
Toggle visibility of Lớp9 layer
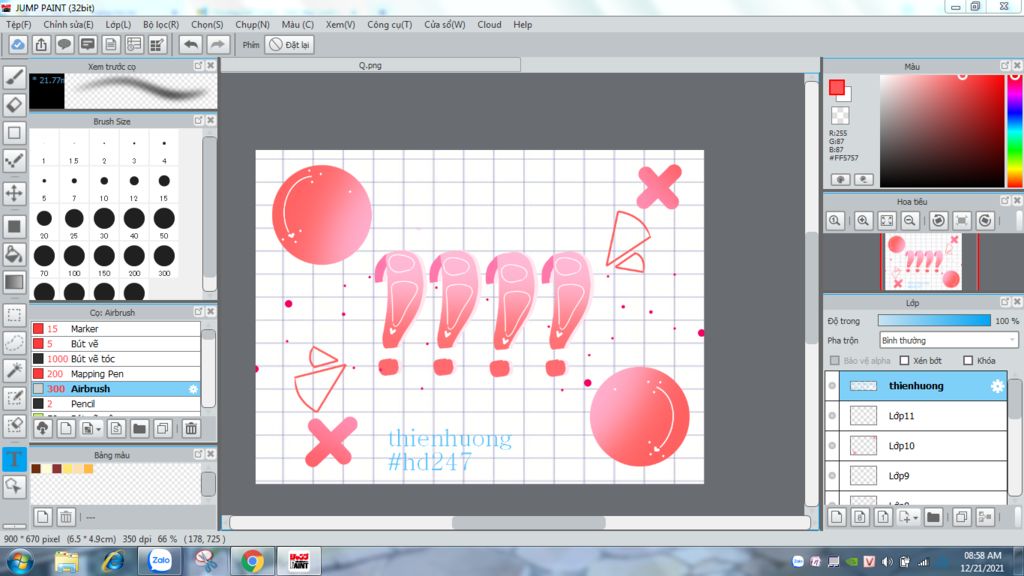coord(832,475)
